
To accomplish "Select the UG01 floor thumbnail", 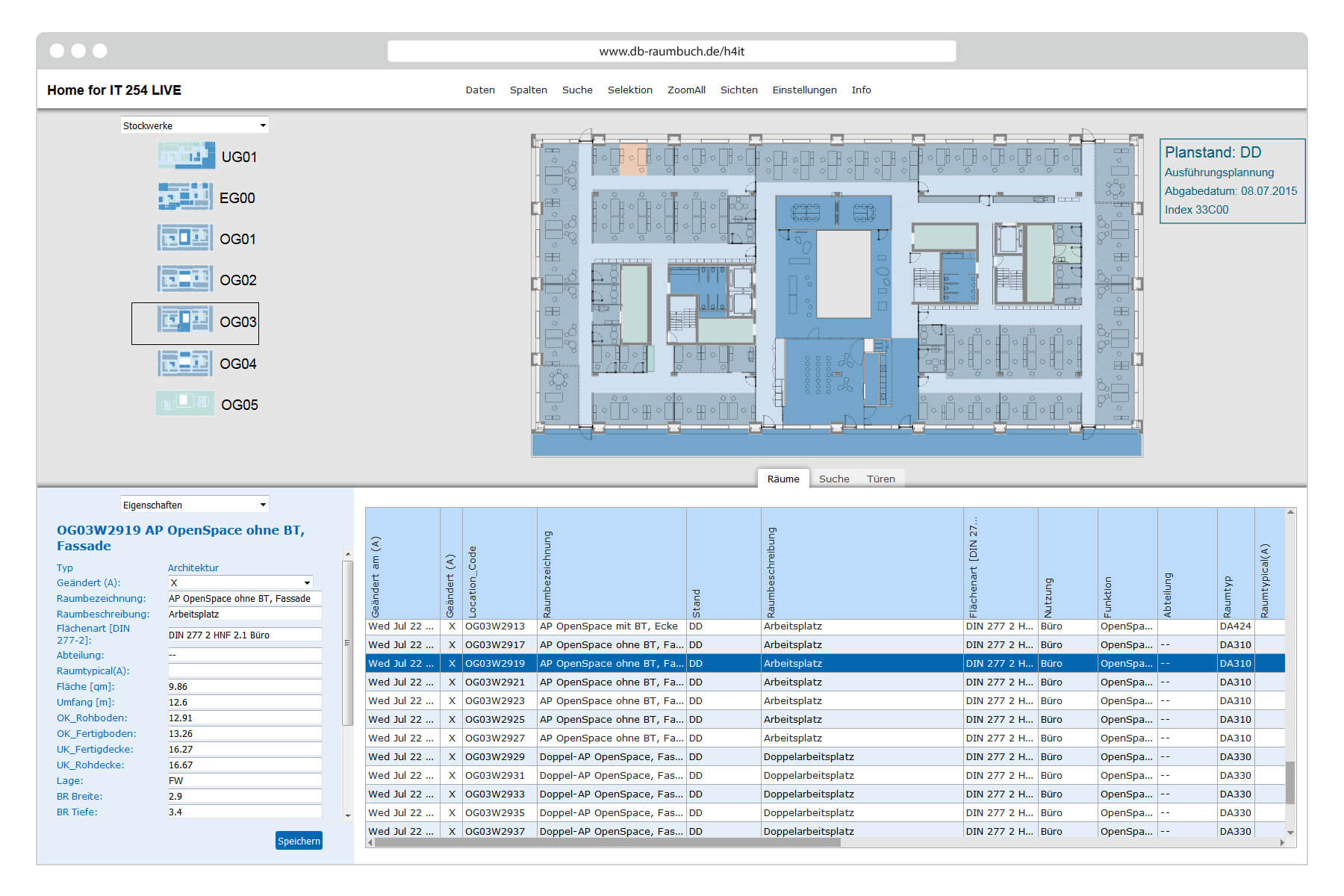I will [x=186, y=156].
